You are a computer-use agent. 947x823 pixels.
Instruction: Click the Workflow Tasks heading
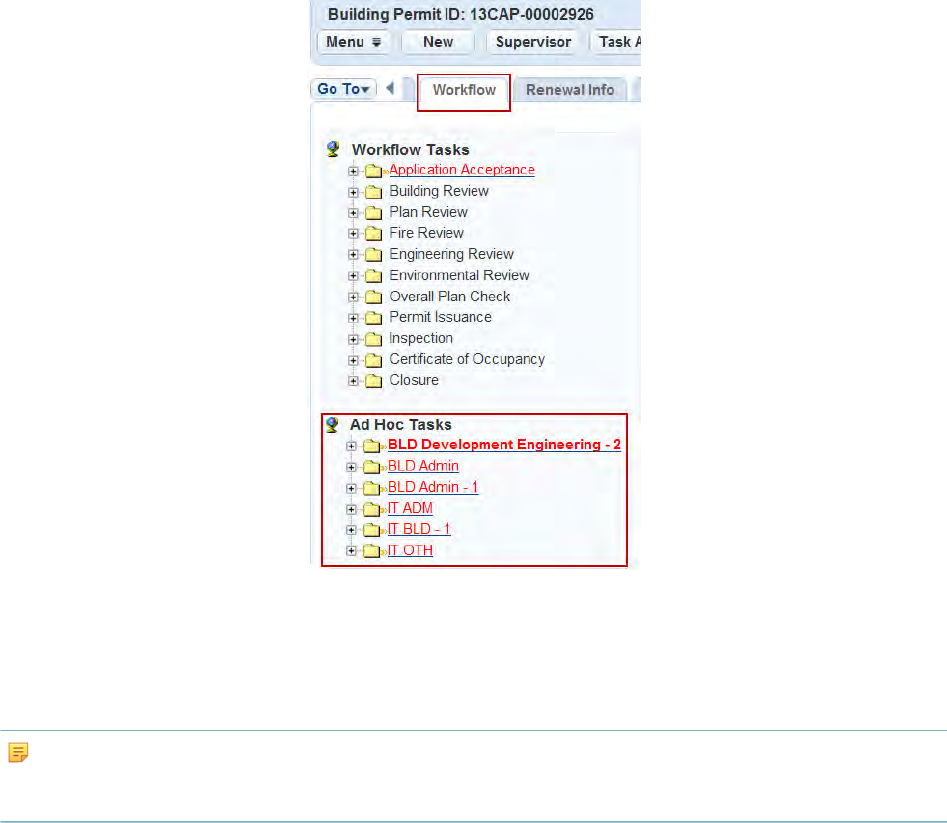[411, 150]
